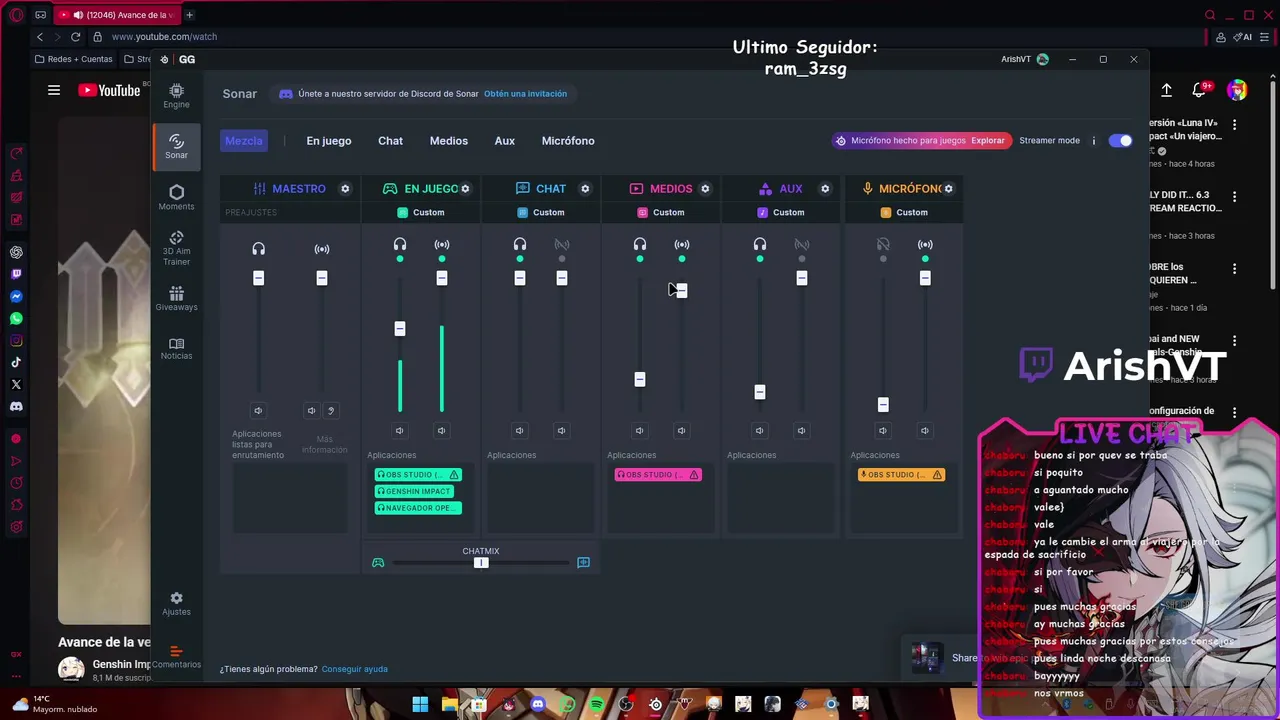Switch to the Medios tab
This screenshot has height=720, width=1280.
[x=449, y=141]
